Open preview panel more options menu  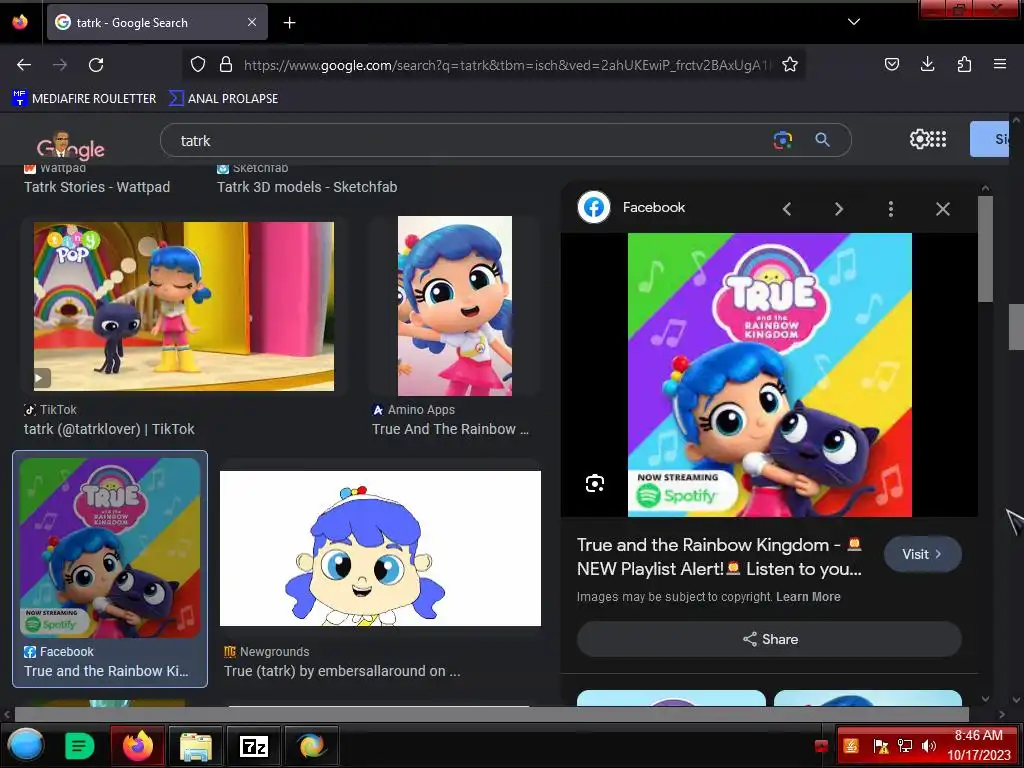click(x=891, y=209)
